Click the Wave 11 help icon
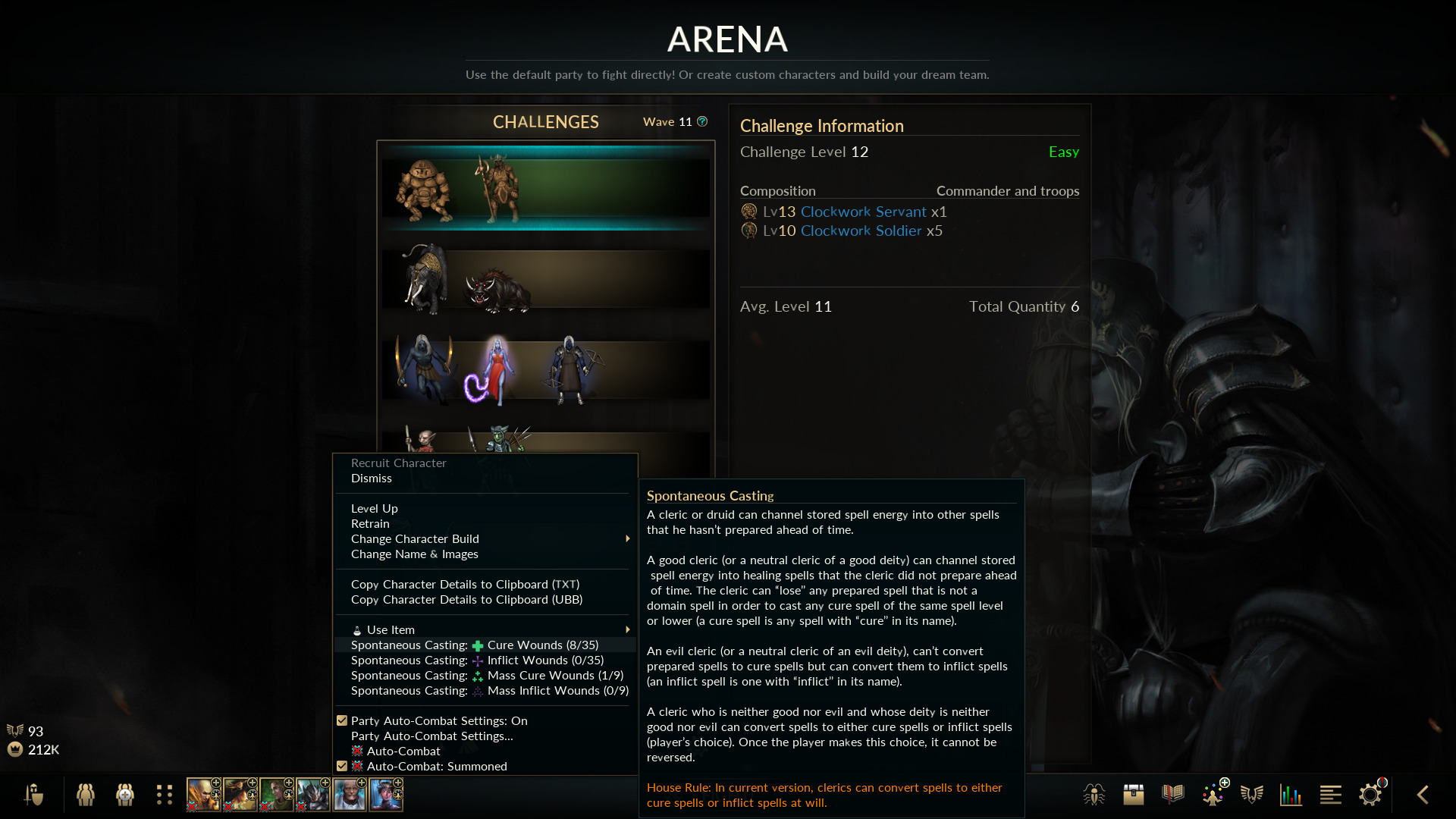Screen dimensions: 1456x819 coord(702,121)
